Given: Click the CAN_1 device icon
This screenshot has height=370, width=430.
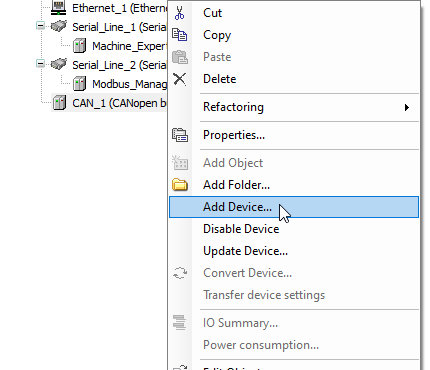Looking at the screenshot, I should click(x=60, y=103).
